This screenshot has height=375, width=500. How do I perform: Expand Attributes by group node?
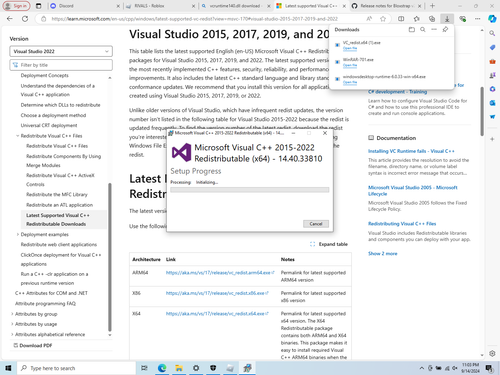[12, 314]
